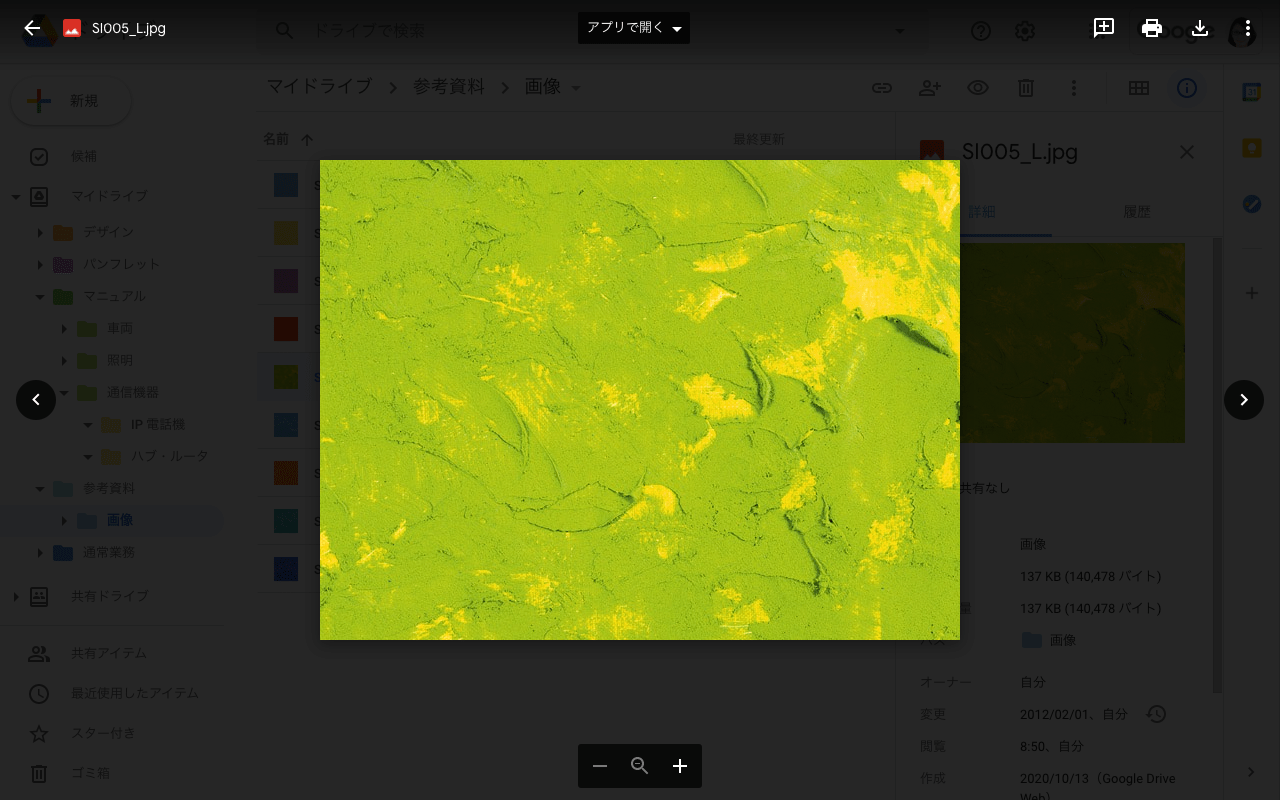
Task: Collapse side panel with chevron
Action: [1252, 772]
